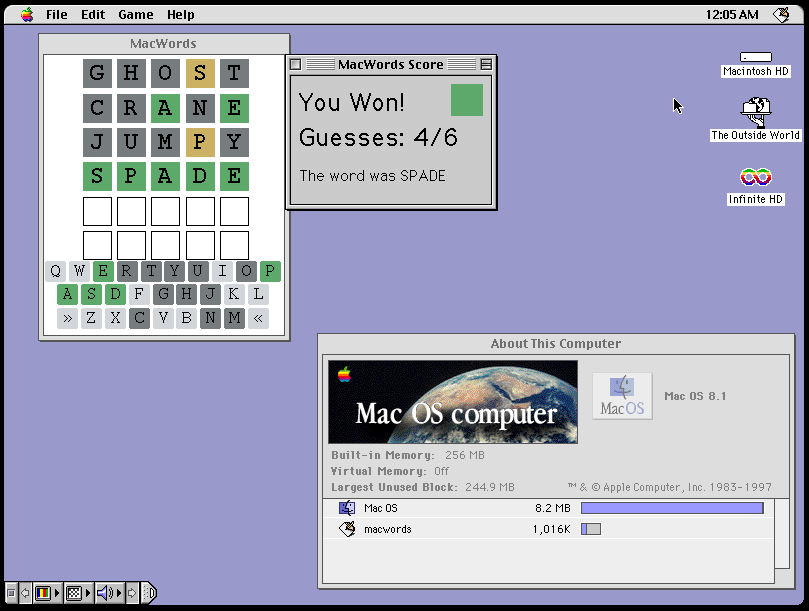Click the J key on MacWords keyboard
This screenshot has width=809, height=611.
tap(210, 294)
